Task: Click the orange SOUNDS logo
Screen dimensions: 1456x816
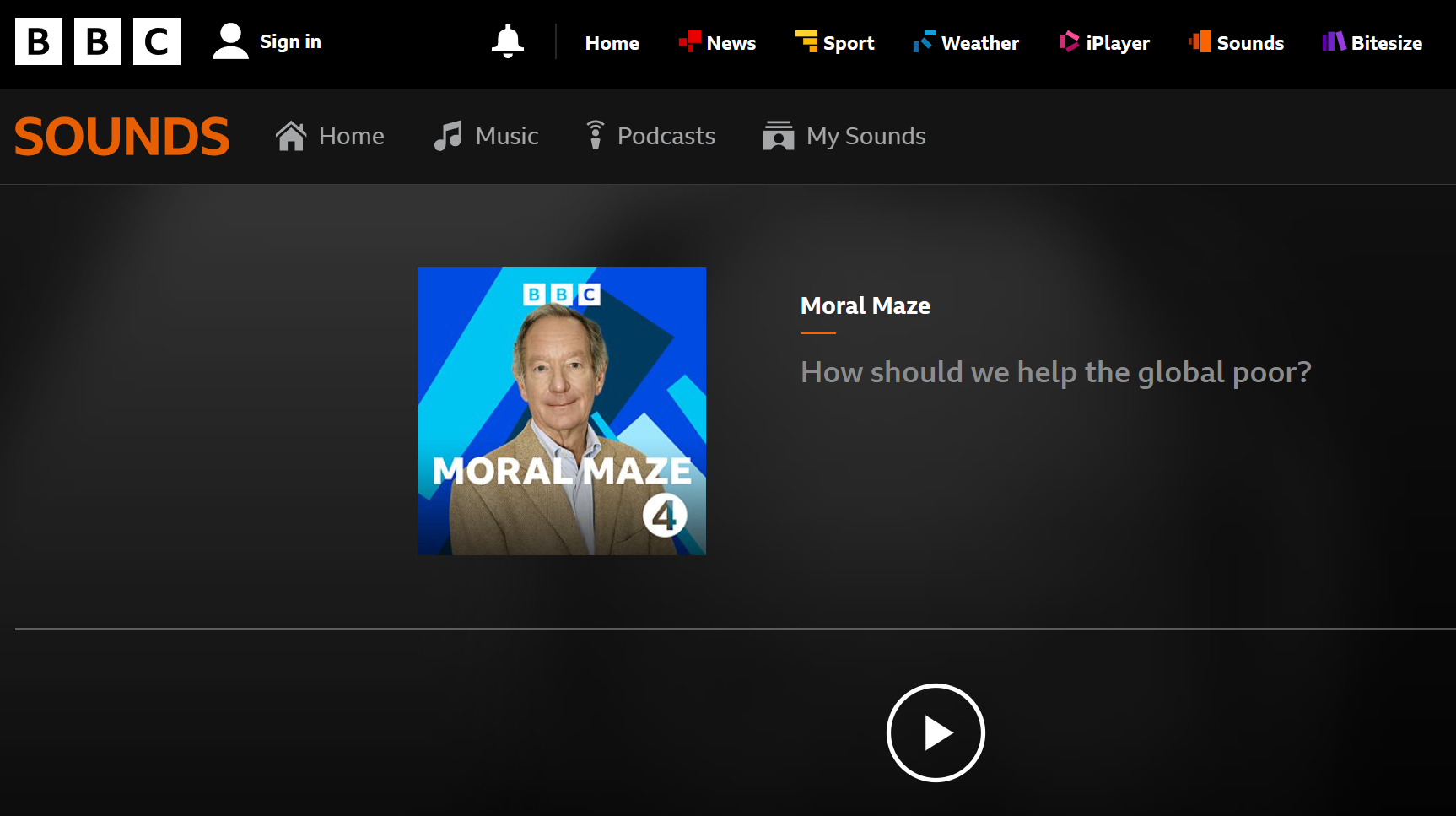Action: click(121, 137)
